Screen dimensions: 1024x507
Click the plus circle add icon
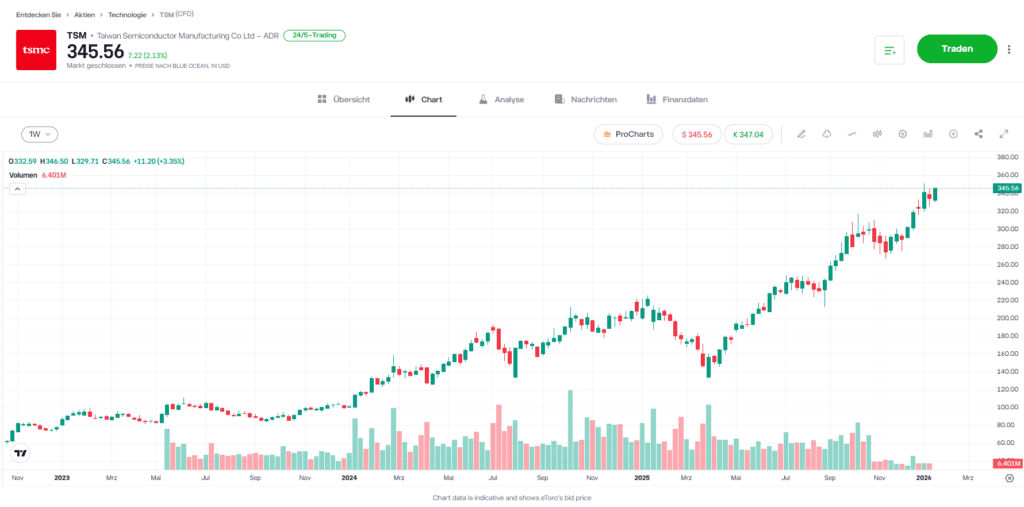pyautogui.click(x=953, y=134)
